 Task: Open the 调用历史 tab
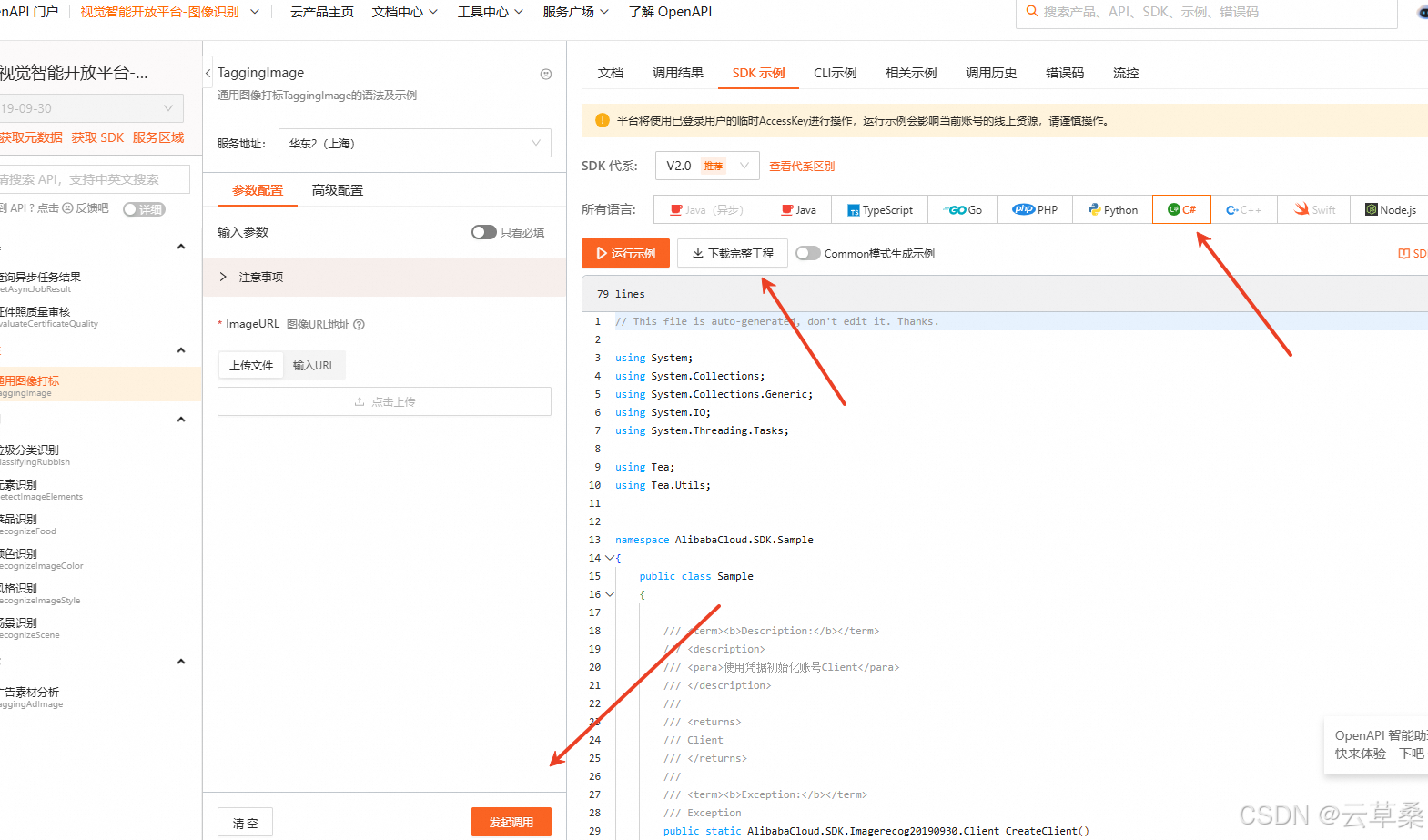(x=991, y=73)
